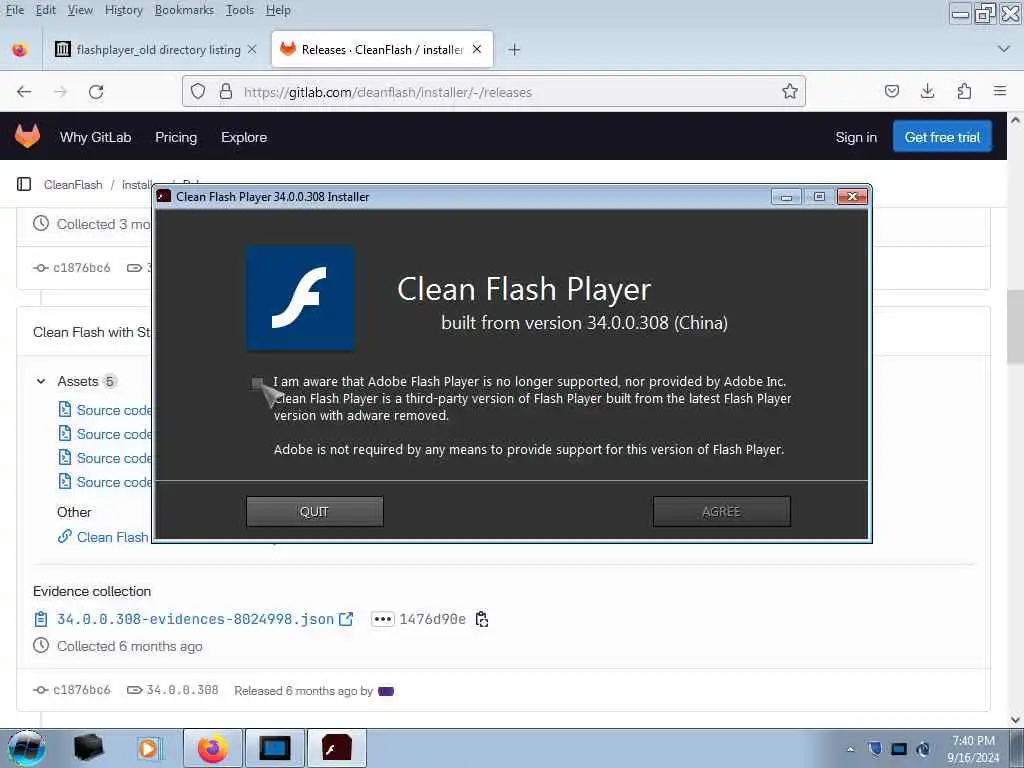Screen dimensions: 1024x768
Task: Open the bottom commit c1876bc6 link
Action: point(82,690)
